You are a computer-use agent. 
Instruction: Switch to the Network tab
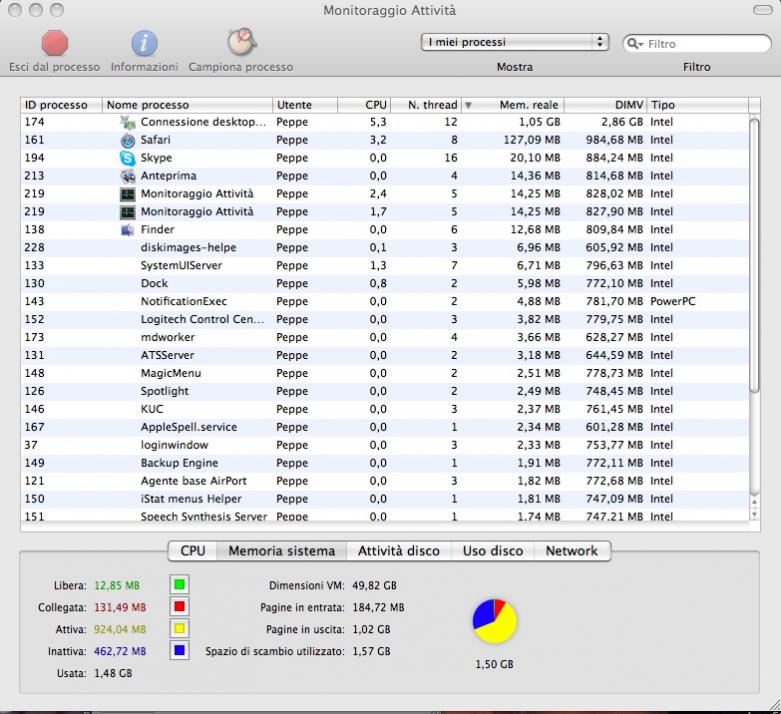click(572, 551)
